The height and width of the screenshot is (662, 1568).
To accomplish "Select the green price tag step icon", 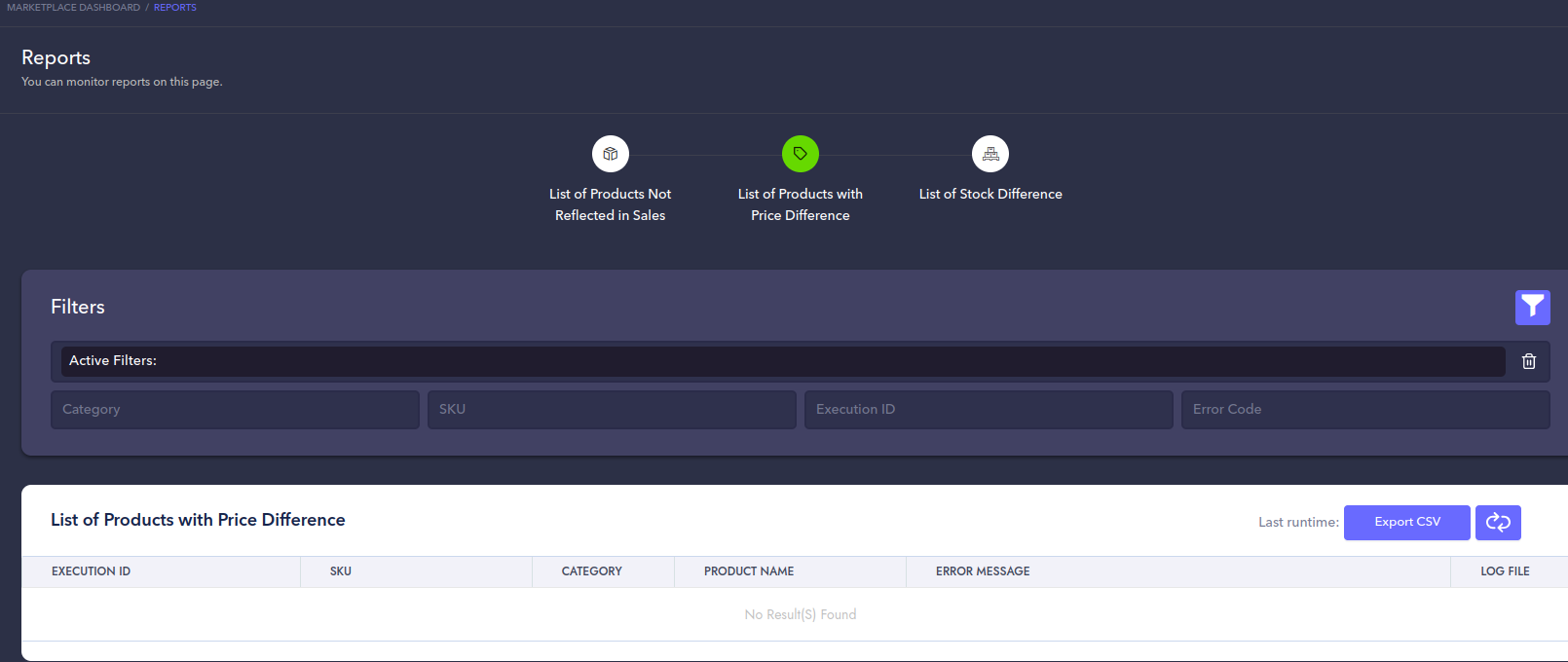I will [800, 154].
